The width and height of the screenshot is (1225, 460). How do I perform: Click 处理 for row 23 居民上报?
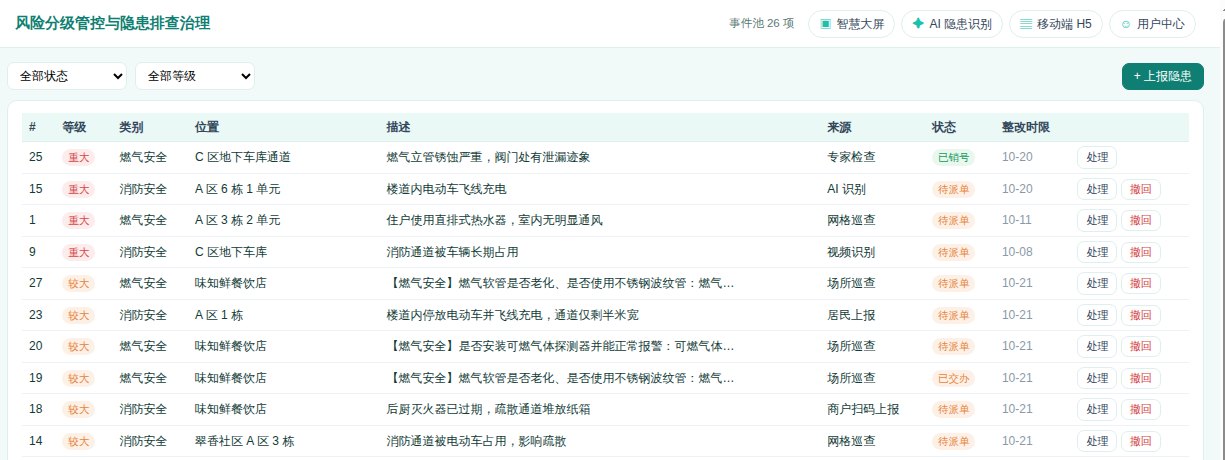coord(1097,315)
